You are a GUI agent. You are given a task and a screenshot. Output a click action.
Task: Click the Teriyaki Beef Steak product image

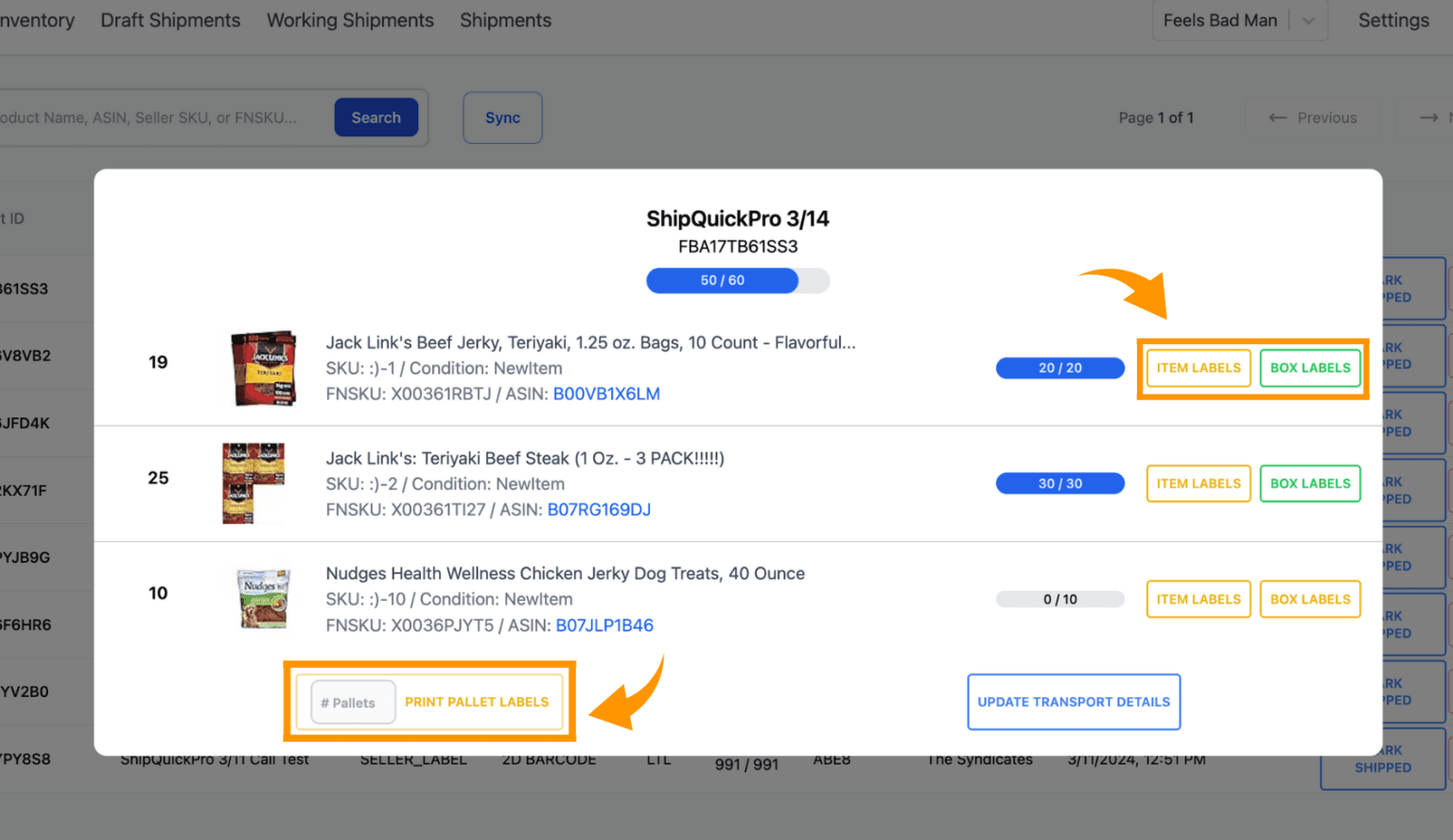coord(254,482)
